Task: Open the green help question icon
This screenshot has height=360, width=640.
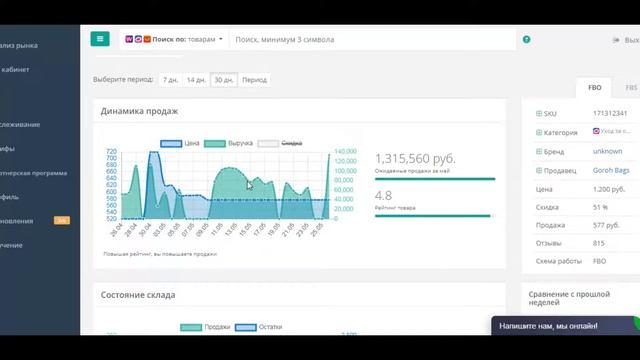Action: [x=527, y=40]
